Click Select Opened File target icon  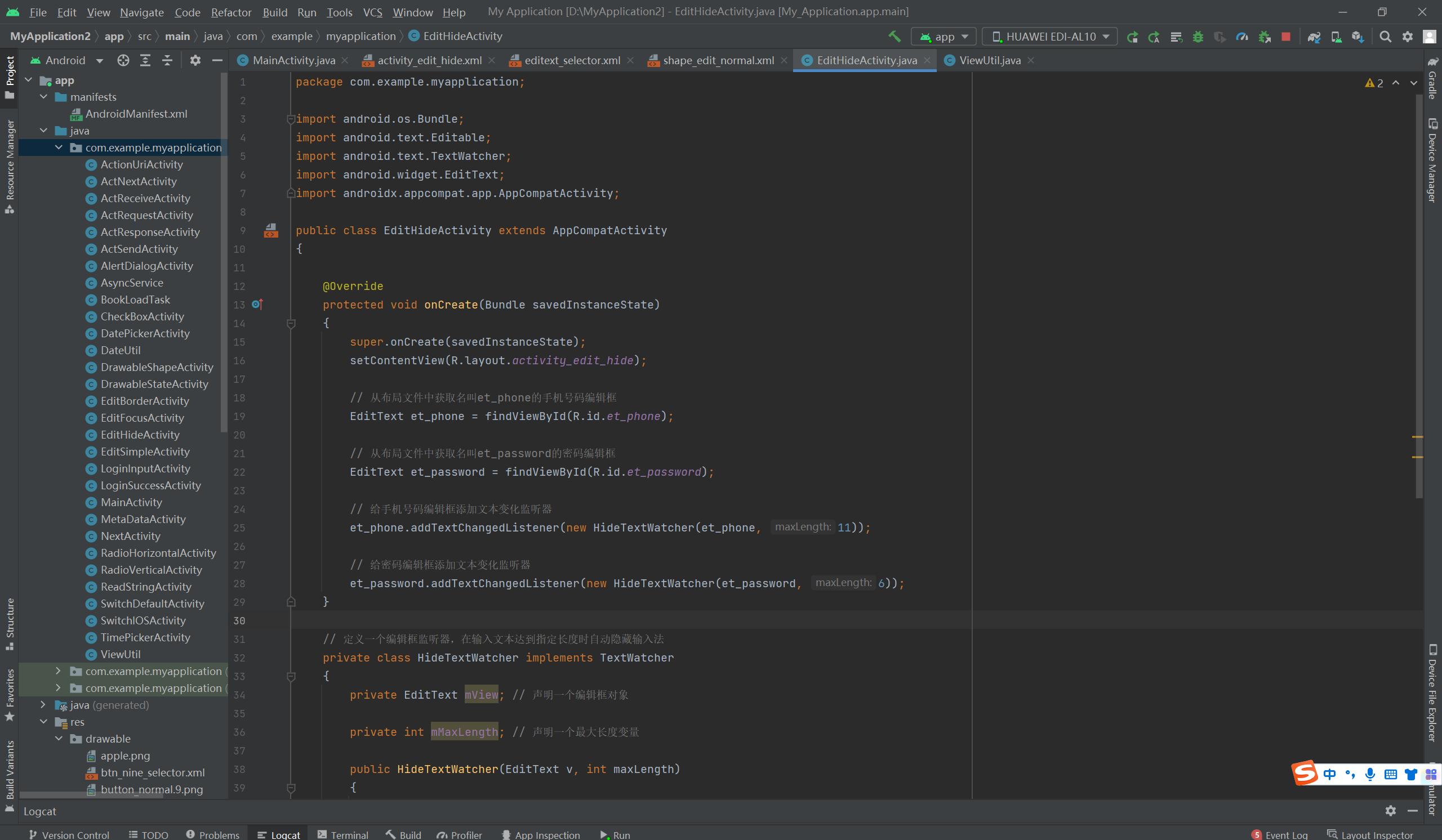pyautogui.click(x=123, y=60)
